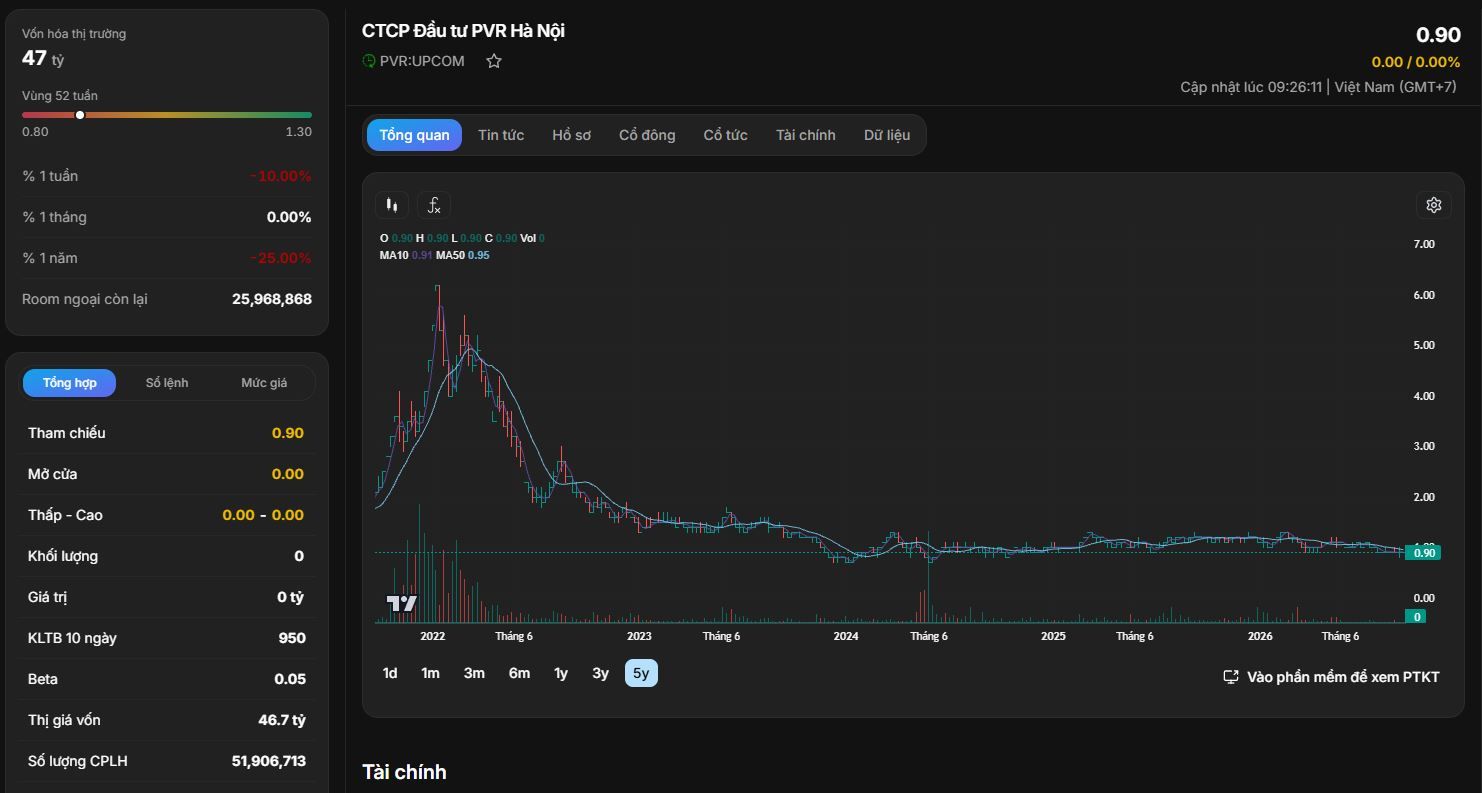The width and height of the screenshot is (1482, 793).
Task: Set chart range to 5y
Action: 641,673
